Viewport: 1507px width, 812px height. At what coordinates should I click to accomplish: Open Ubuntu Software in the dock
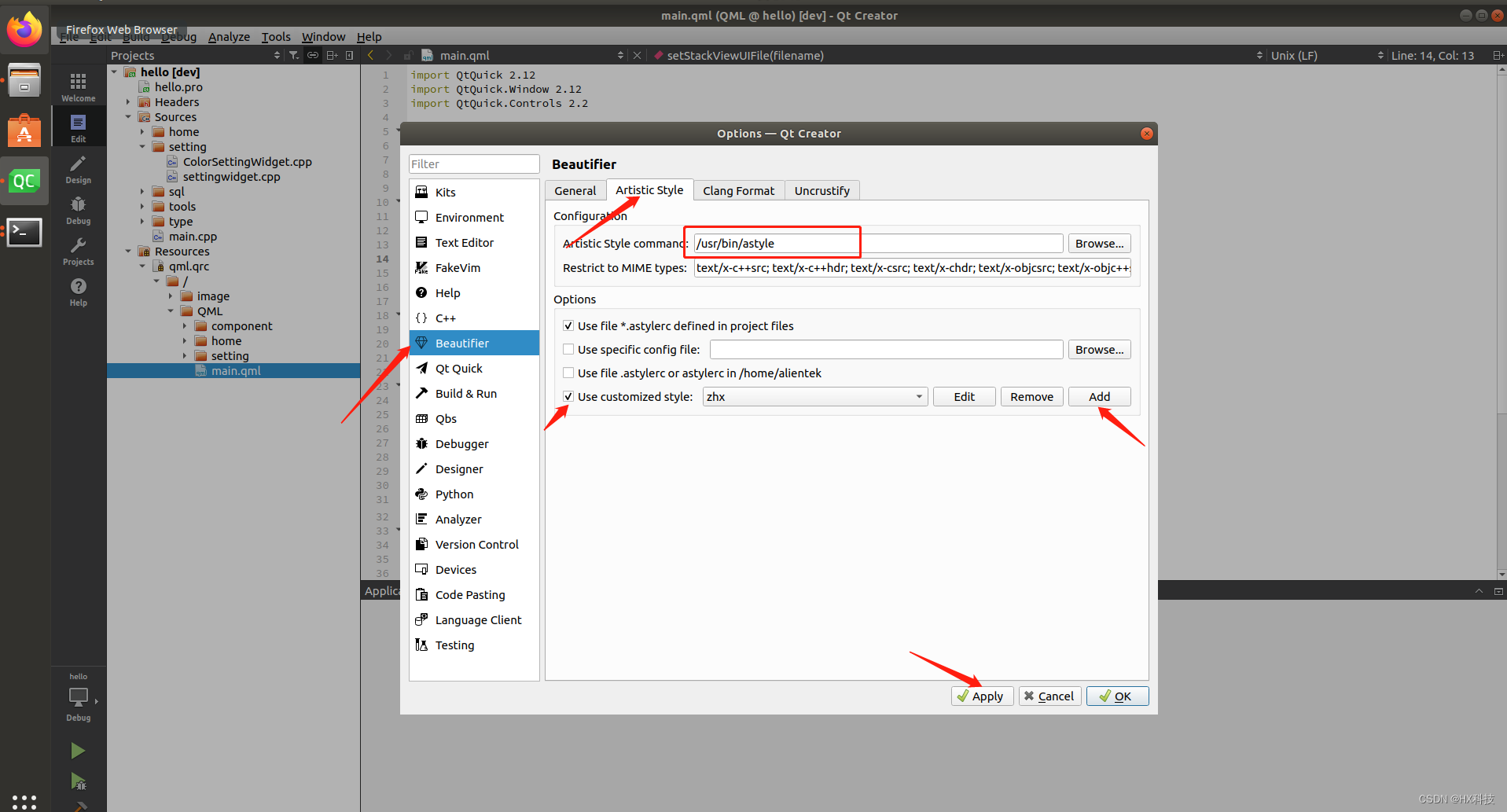click(x=24, y=130)
